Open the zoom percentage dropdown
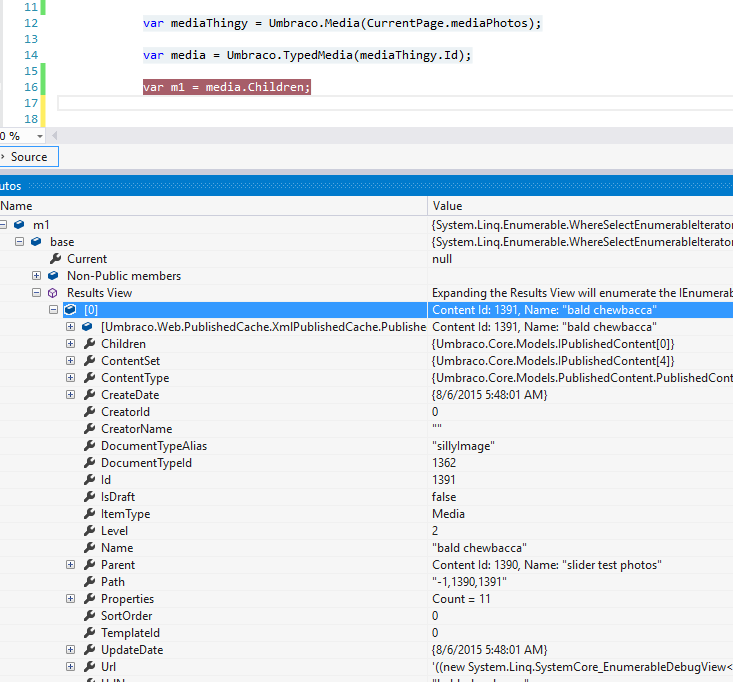This screenshot has height=682, width=733. coord(40,136)
